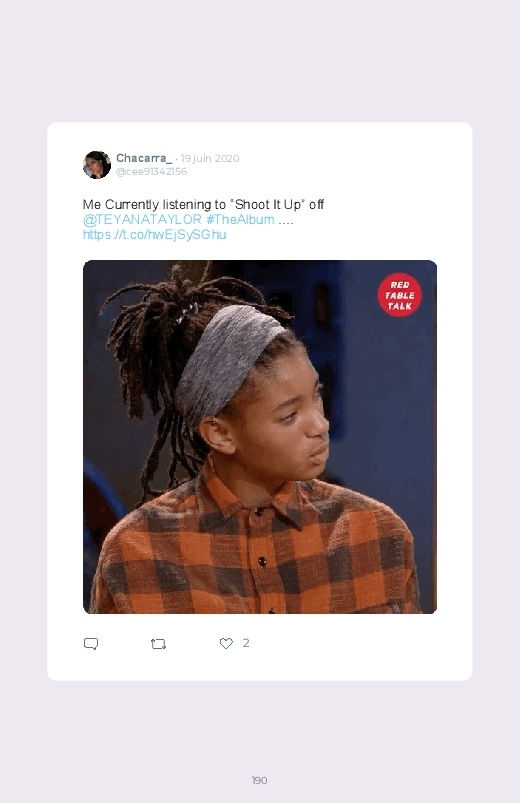
Task: Click the like count number 2
Action: (246, 643)
